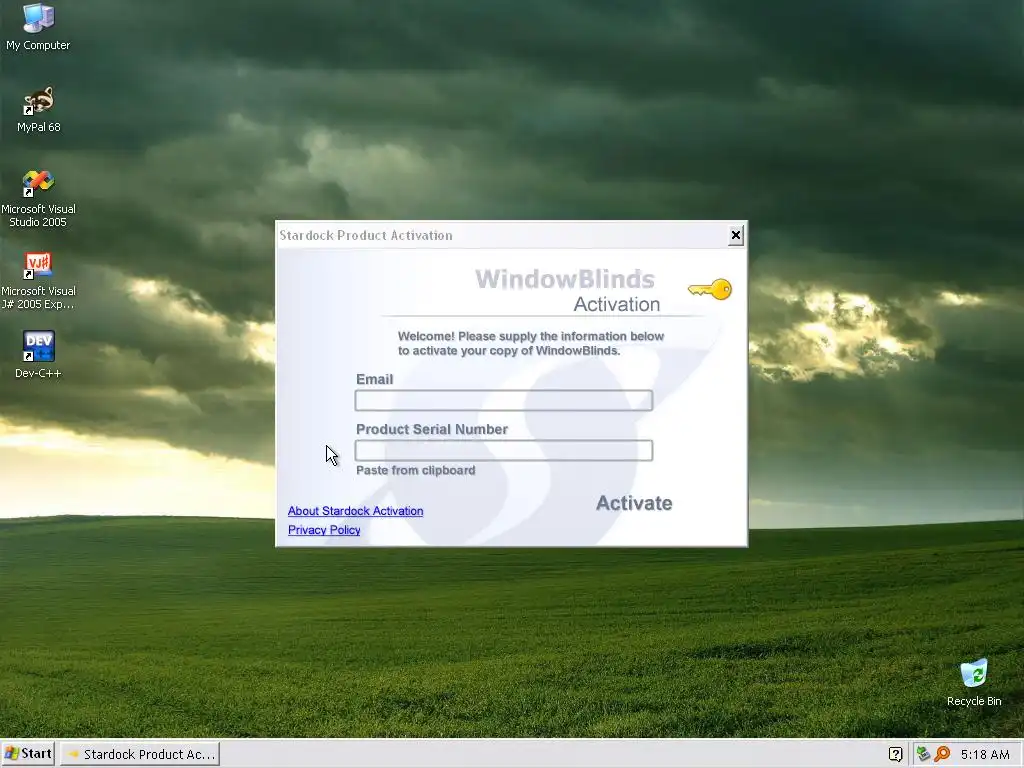
Task: Focus the Email input field
Action: 504,400
